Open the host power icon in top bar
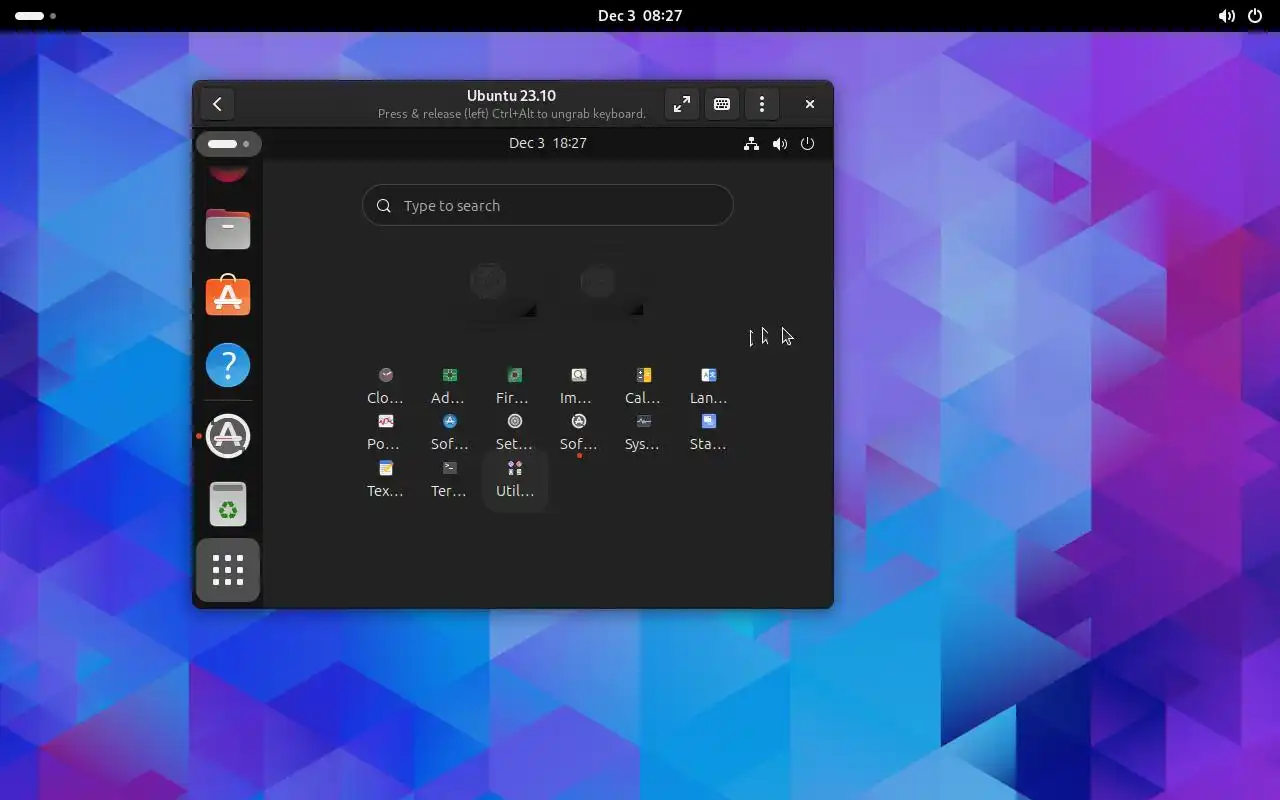1280x800 pixels. [x=1255, y=16]
